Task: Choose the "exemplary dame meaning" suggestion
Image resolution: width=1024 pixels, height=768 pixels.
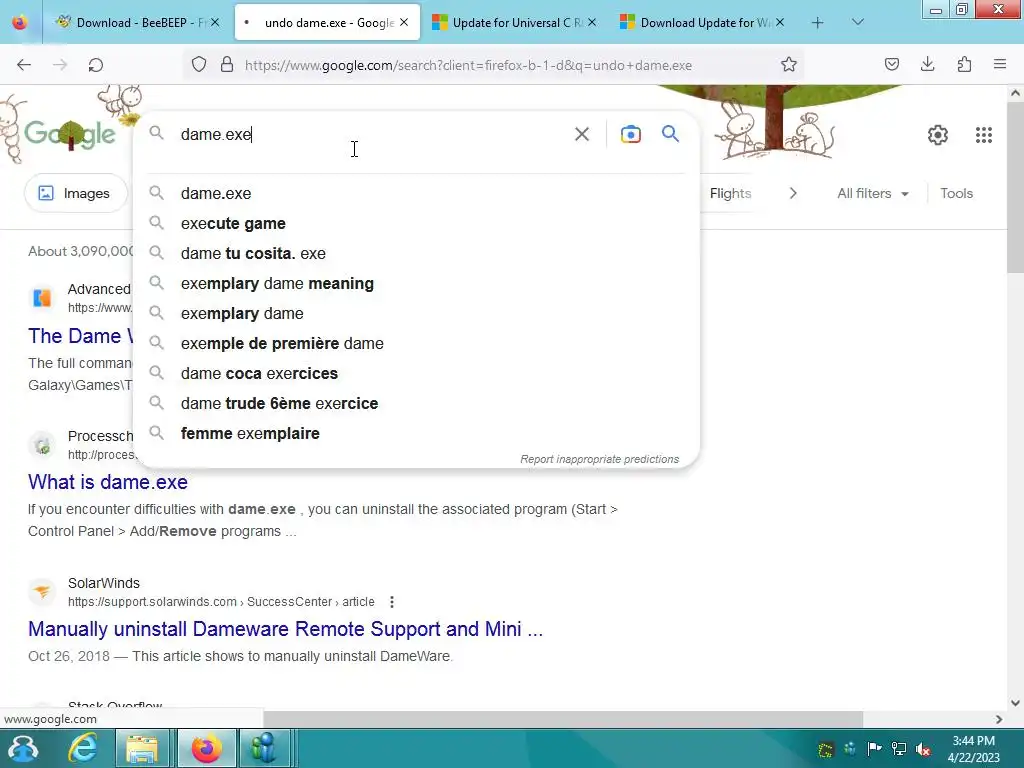Action: [x=417, y=283]
